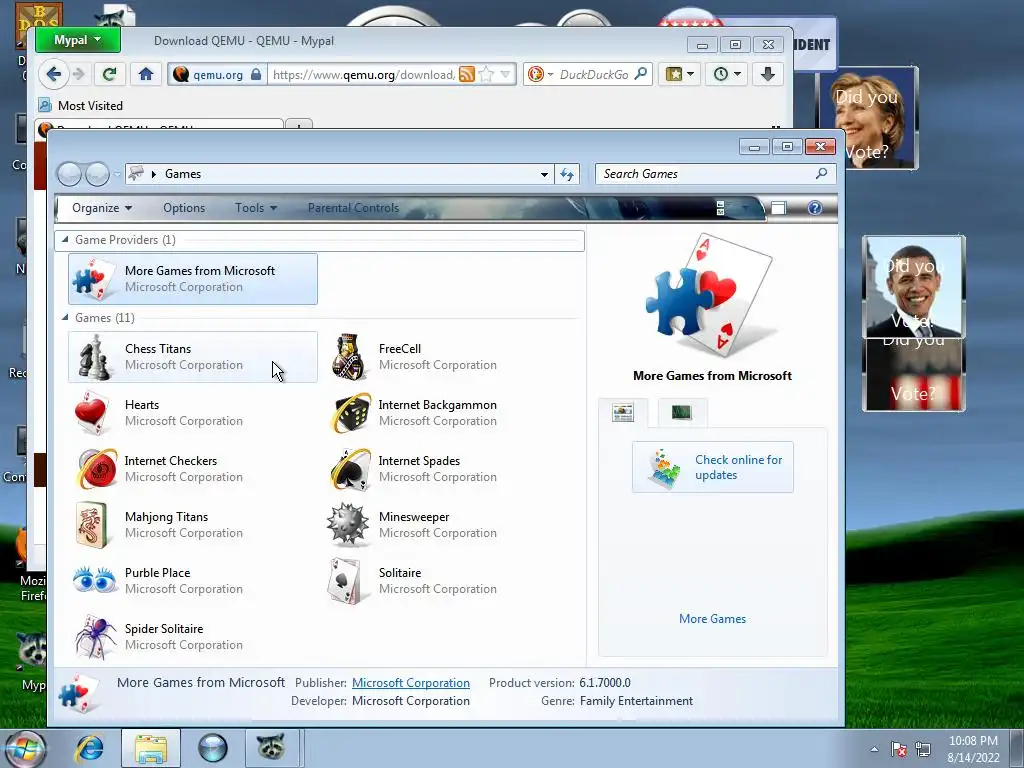Show hidden tray icons arrow
1024x768 pixels.
click(x=874, y=749)
